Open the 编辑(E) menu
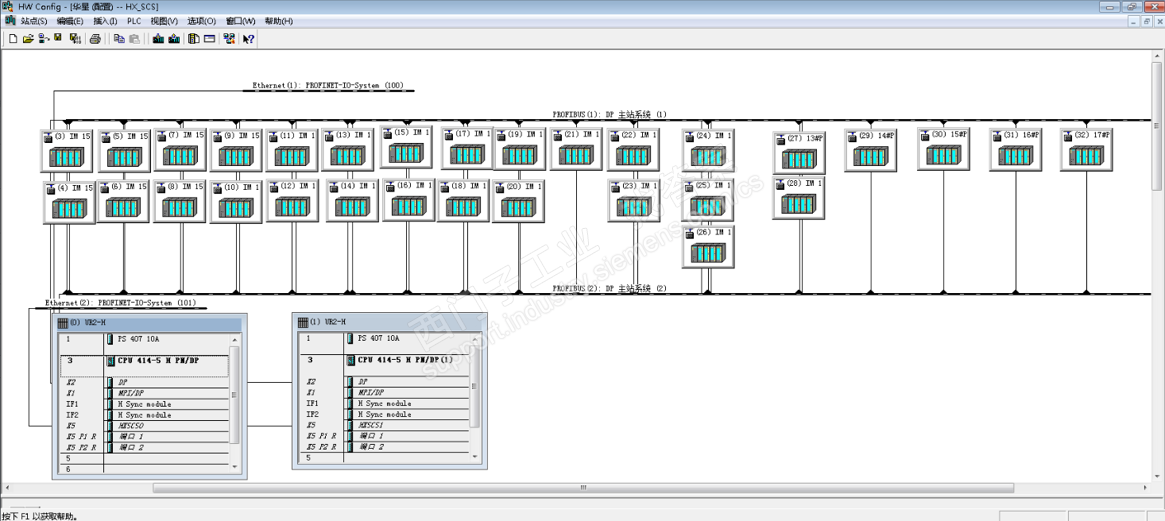 70,21
